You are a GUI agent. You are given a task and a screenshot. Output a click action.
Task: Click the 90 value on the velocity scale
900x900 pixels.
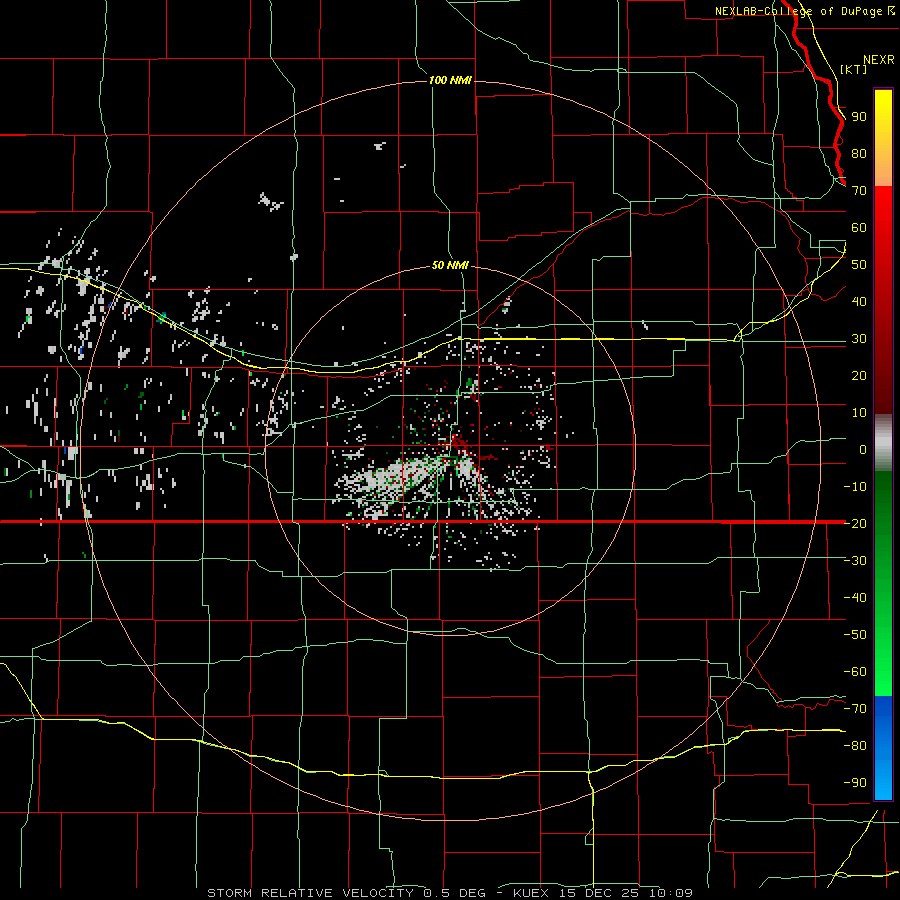coord(859,117)
